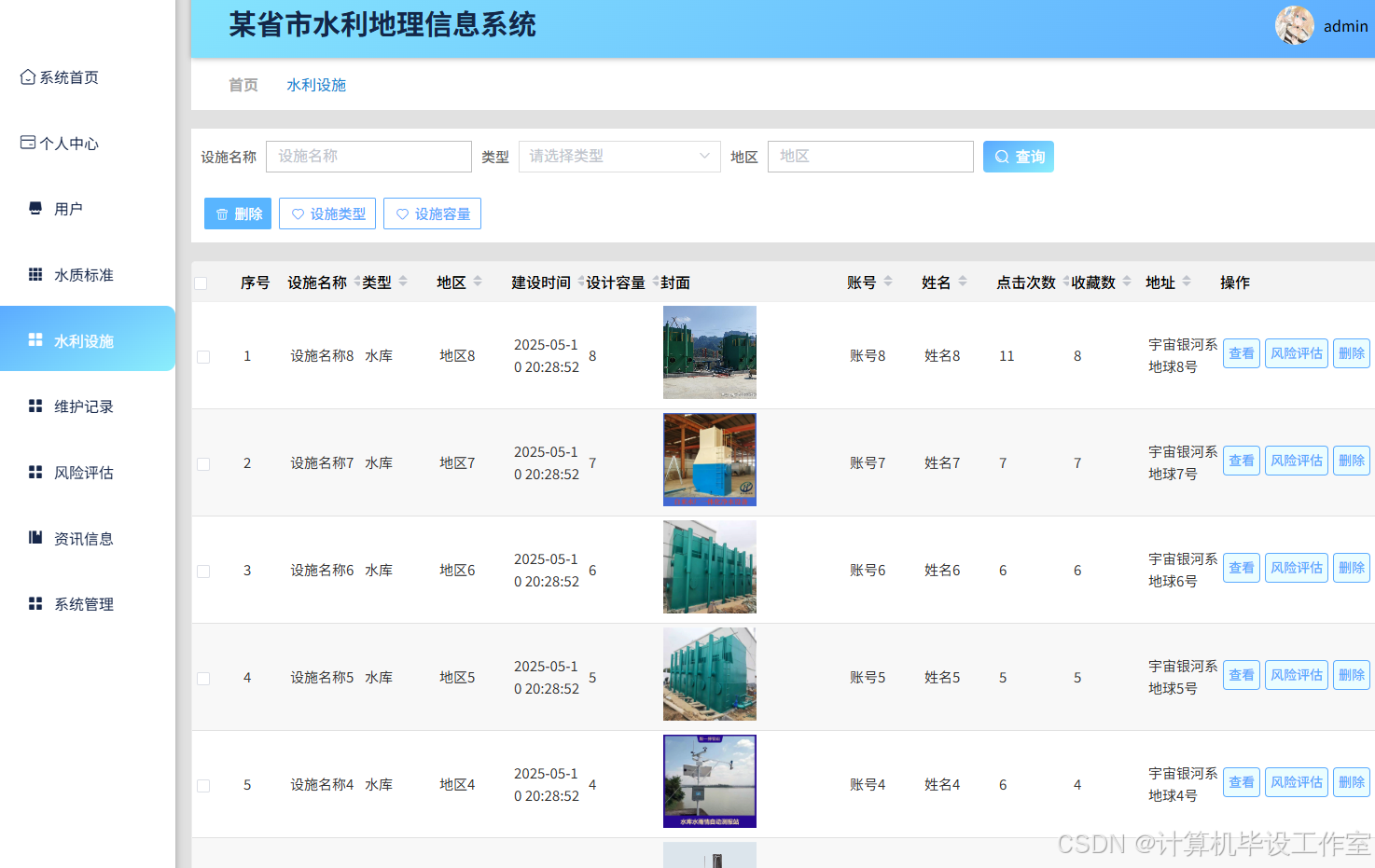Click the icon beside 维护记录
Viewport: 1375px width, 868px height.
(35, 406)
